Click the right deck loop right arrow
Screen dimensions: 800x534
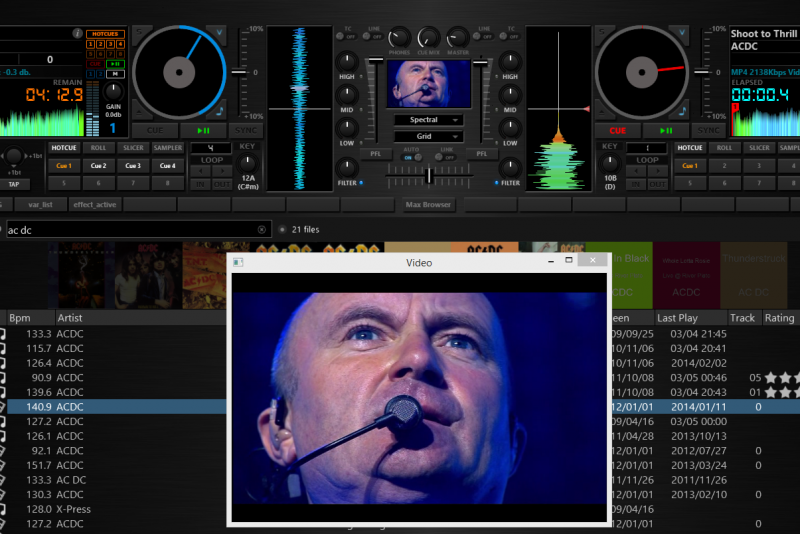[658, 171]
